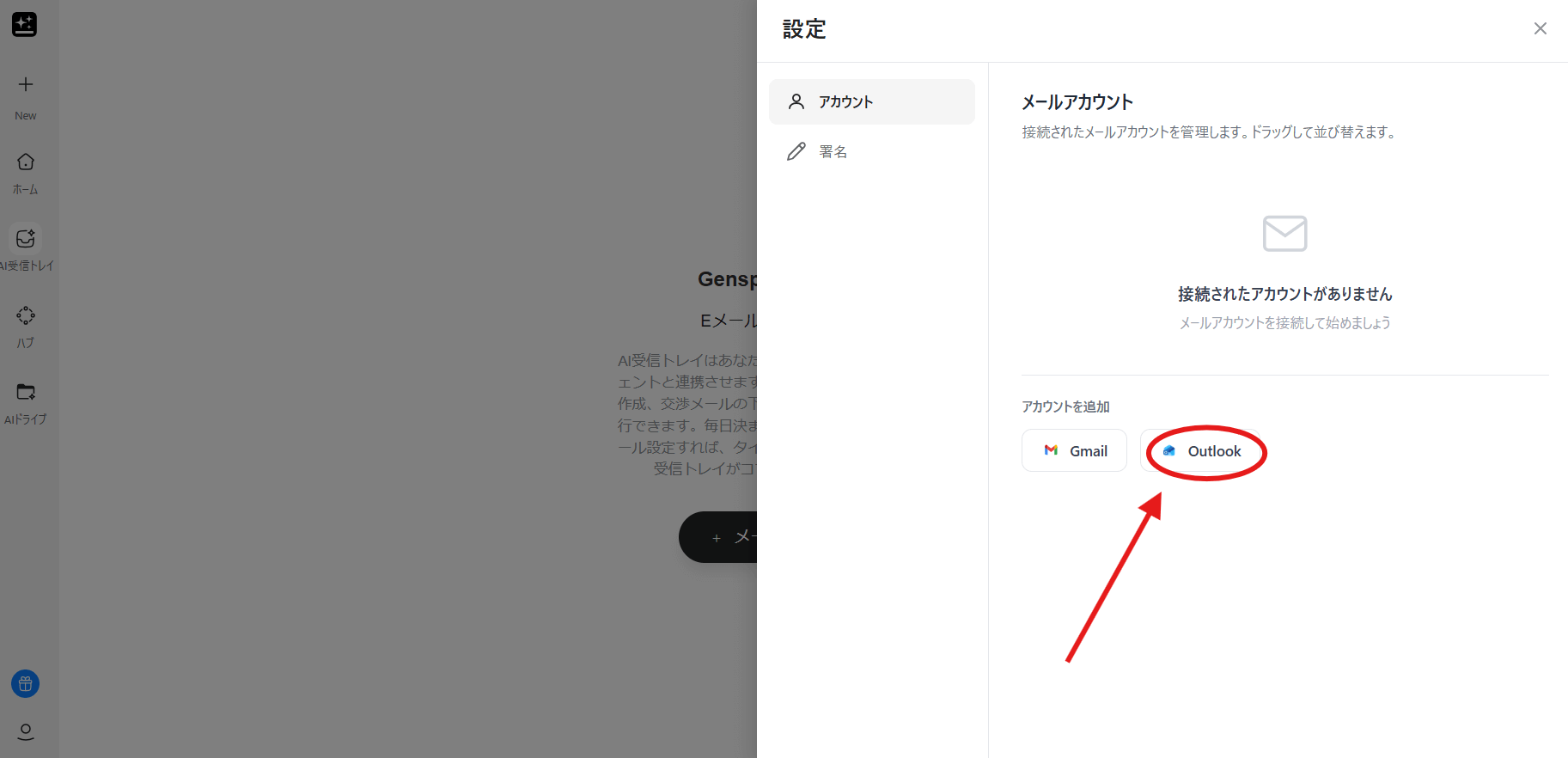Close the 設定 panel with the X
This screenshot has width=1568, height=758.
(1540, 29)
